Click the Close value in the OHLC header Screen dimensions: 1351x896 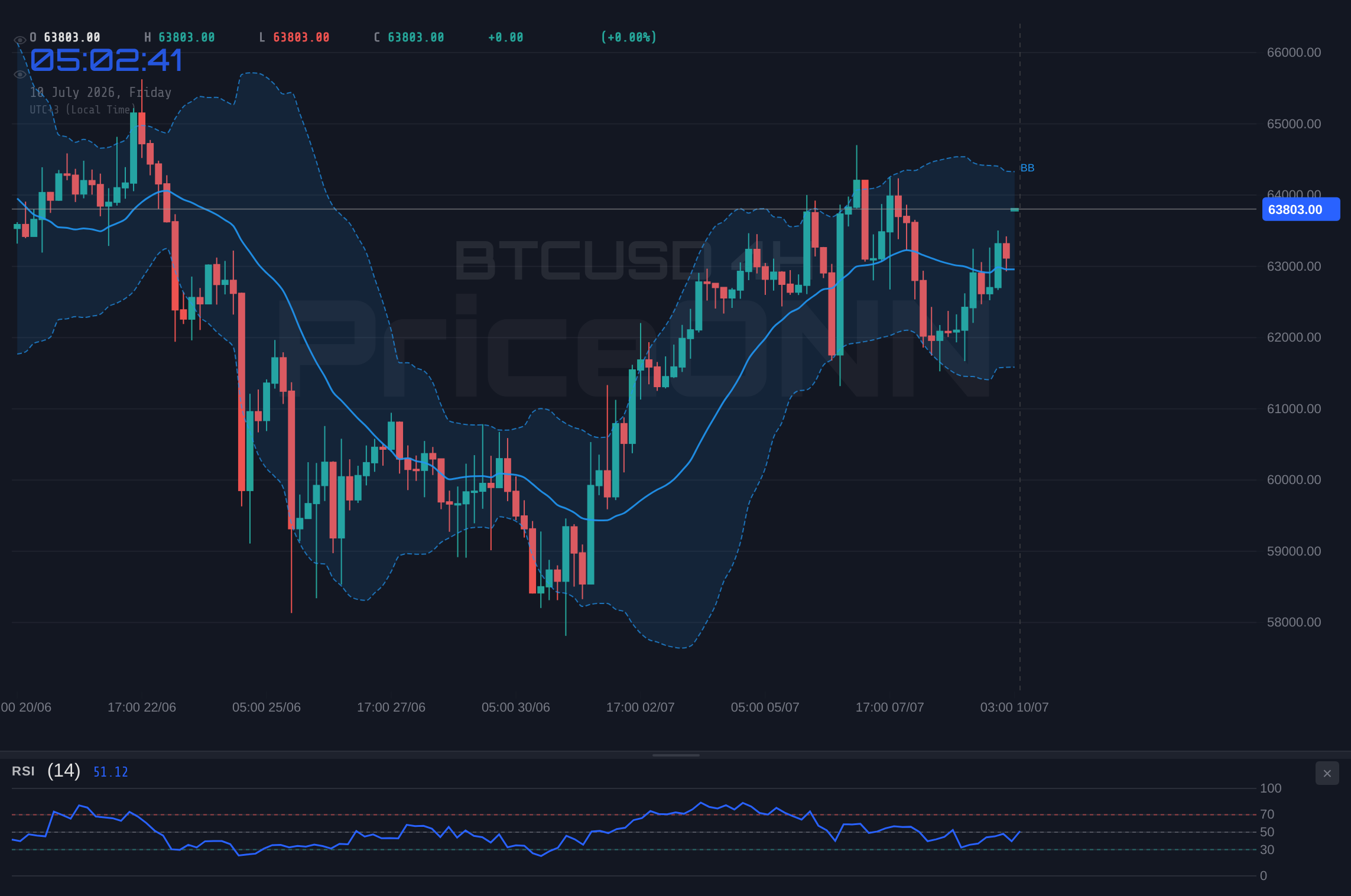(415, 37)
